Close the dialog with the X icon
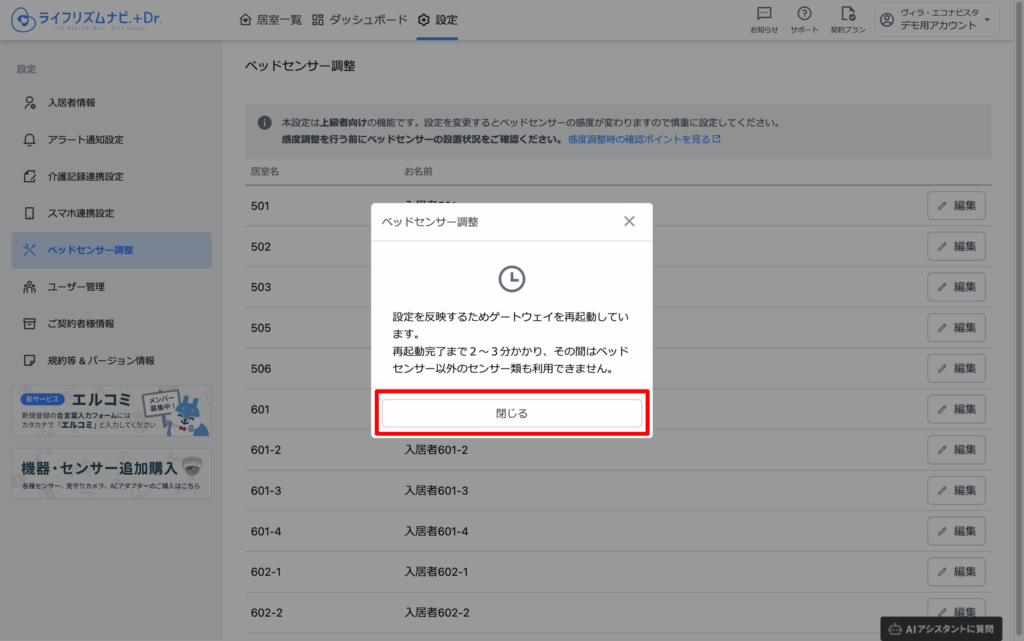This screenshot has width=1024, height=641. tap(629, 221)
